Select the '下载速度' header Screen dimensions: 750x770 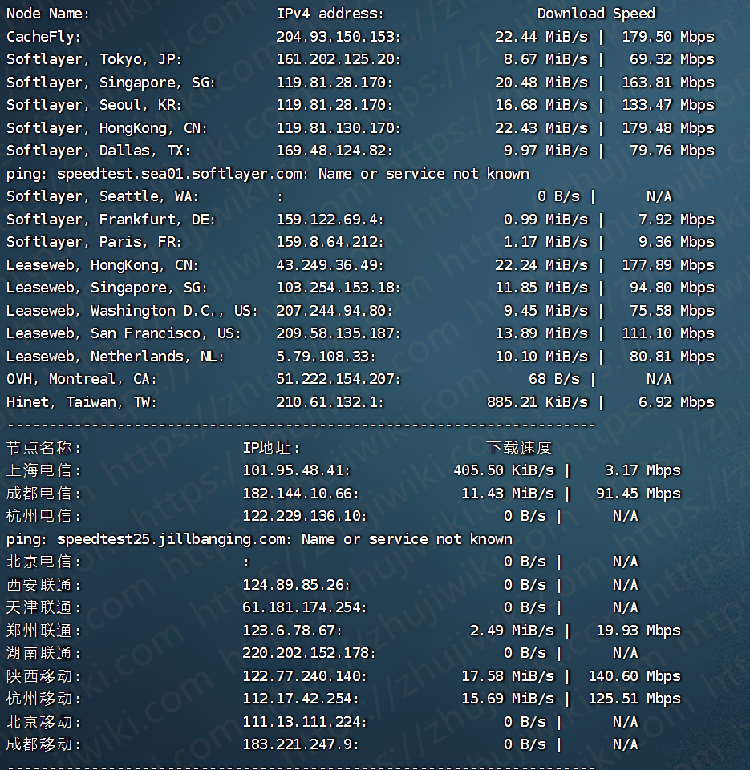click(519, 448)
